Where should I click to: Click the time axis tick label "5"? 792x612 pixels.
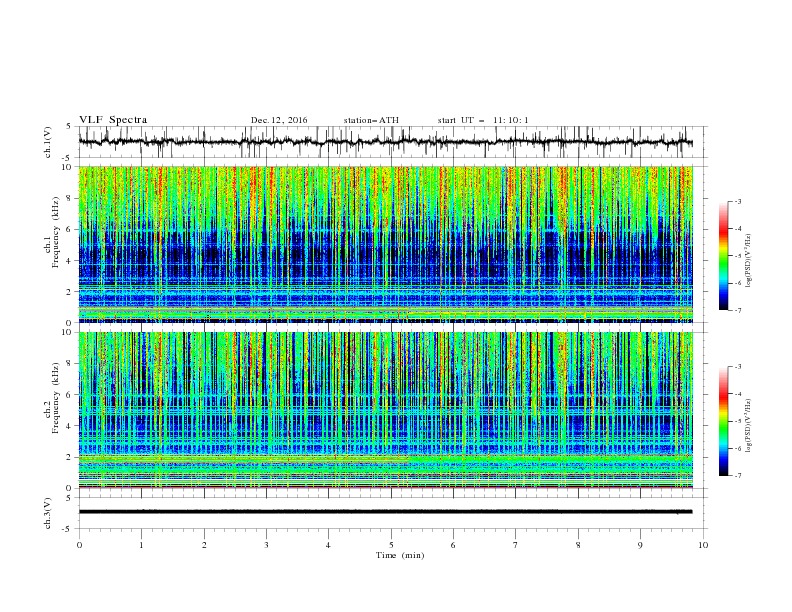[391, 545]
